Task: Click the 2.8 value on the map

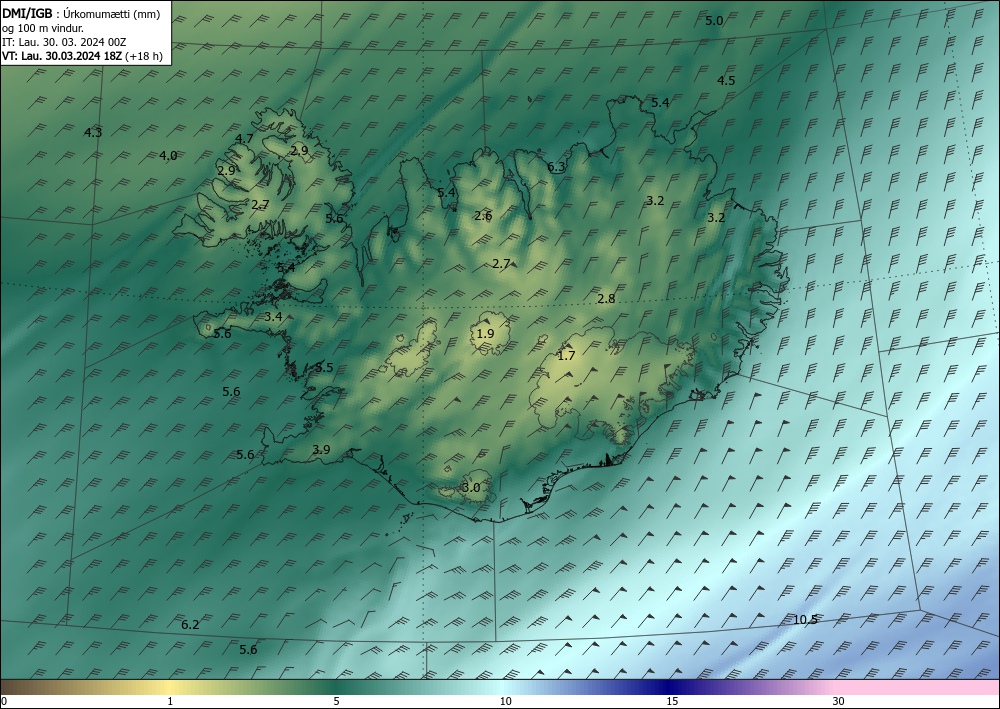Action: [606, 298]
